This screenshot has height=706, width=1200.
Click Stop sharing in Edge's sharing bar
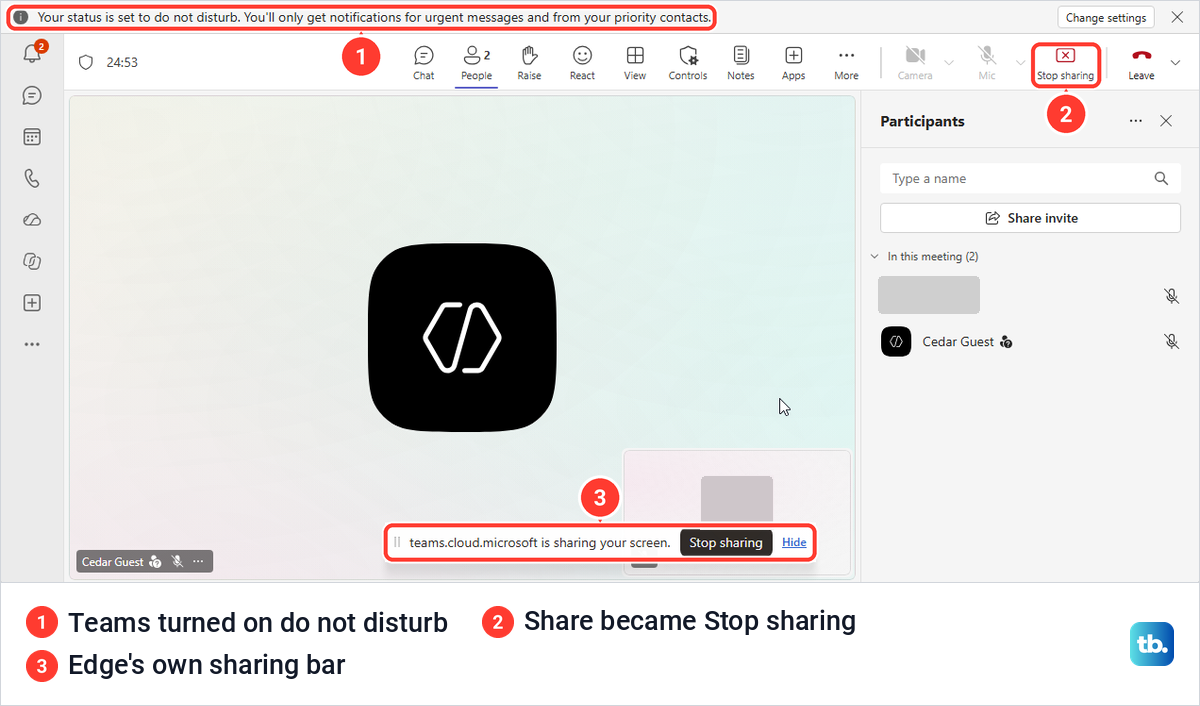pos(726,543)
